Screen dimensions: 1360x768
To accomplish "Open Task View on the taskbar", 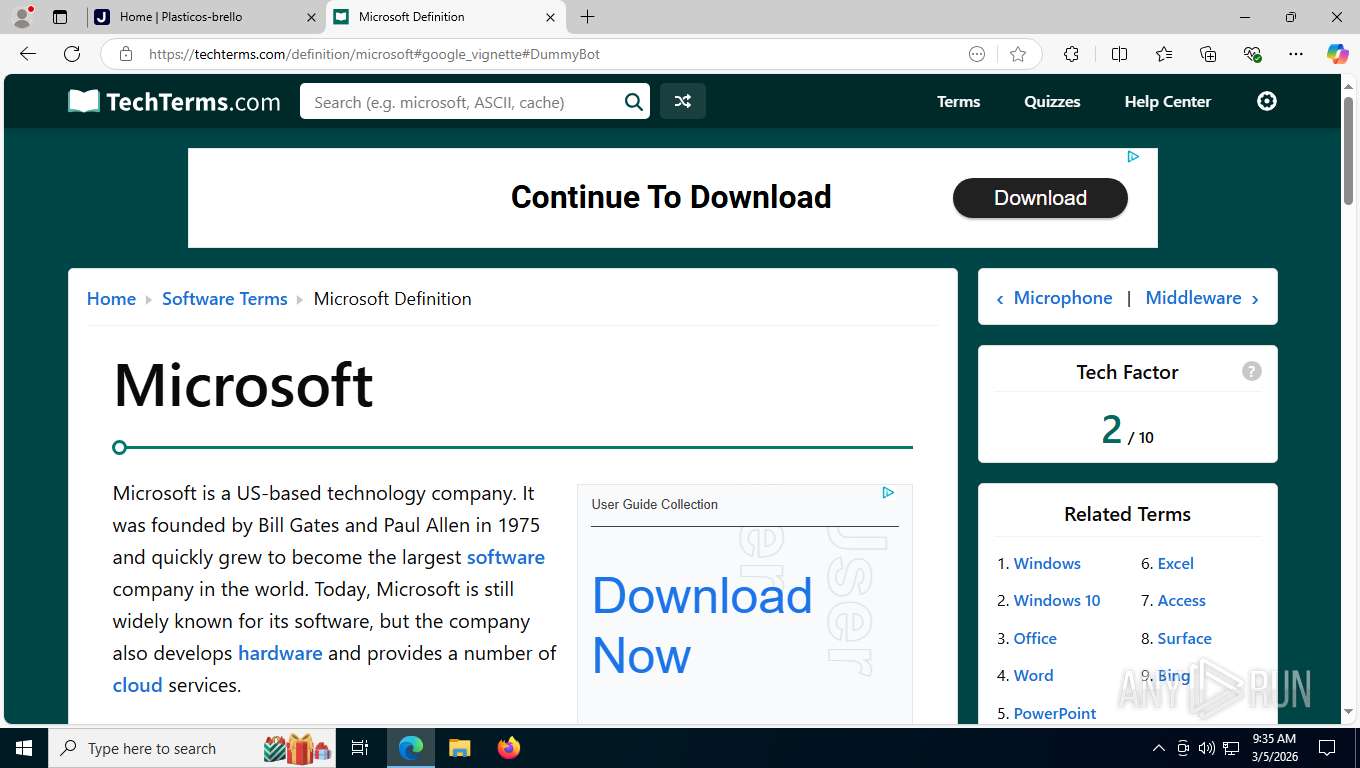I will 360,748.
